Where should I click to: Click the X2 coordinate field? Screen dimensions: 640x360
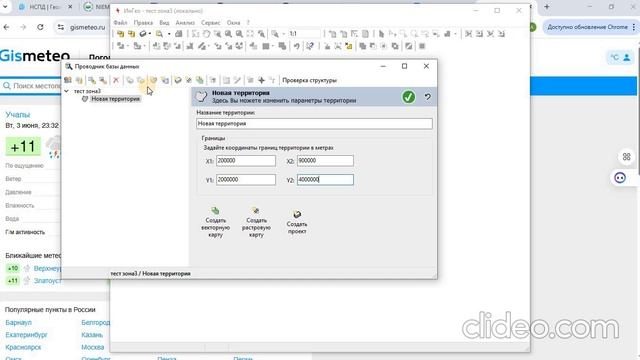[325, 161]
